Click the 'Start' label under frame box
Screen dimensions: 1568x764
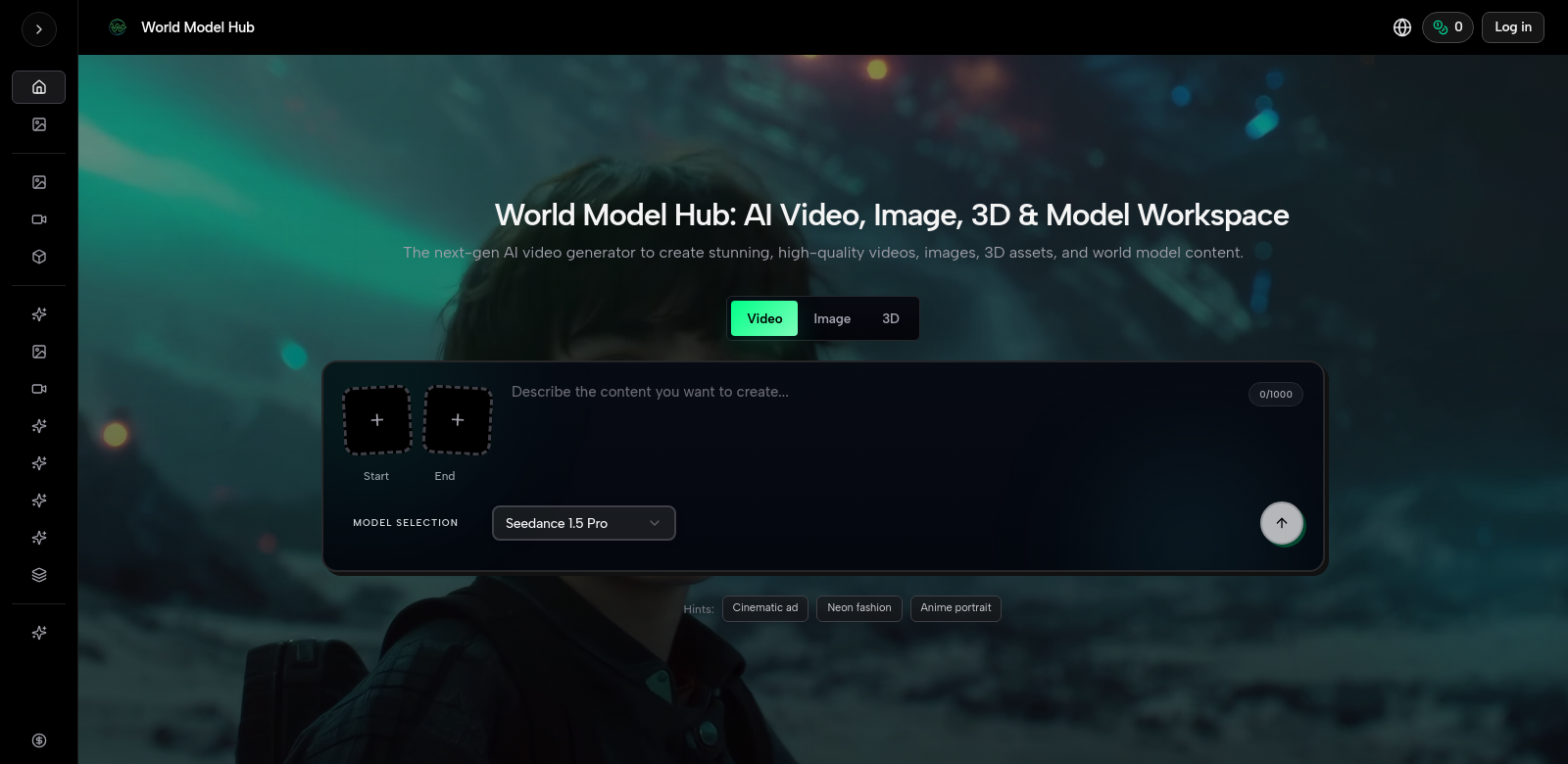pyautogui.click(x=376, y=476)
